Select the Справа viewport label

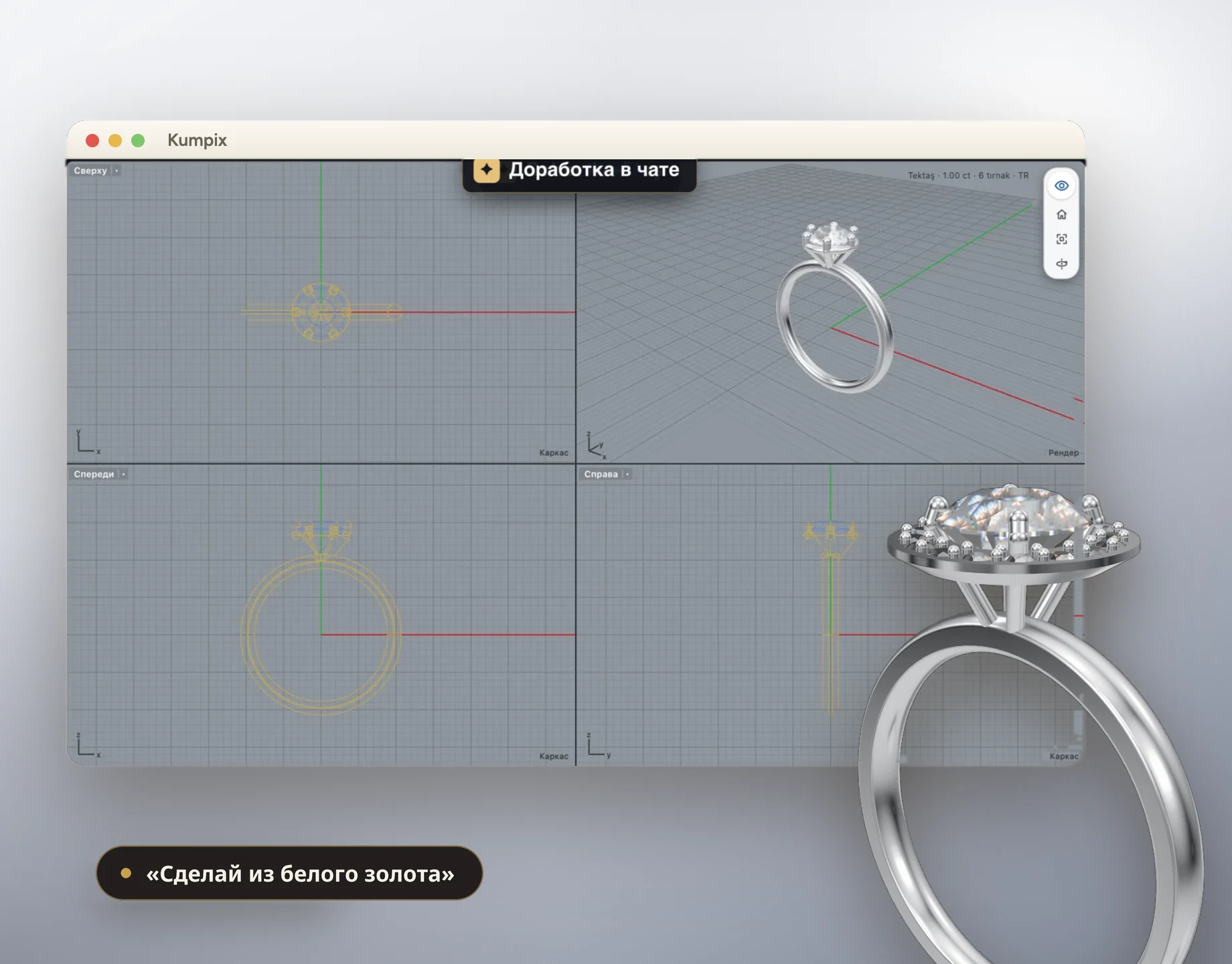point(601,474)
